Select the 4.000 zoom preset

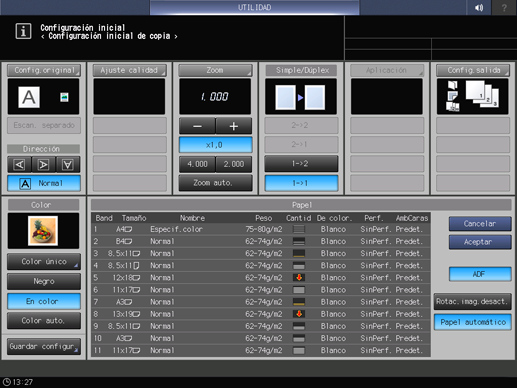197,164
